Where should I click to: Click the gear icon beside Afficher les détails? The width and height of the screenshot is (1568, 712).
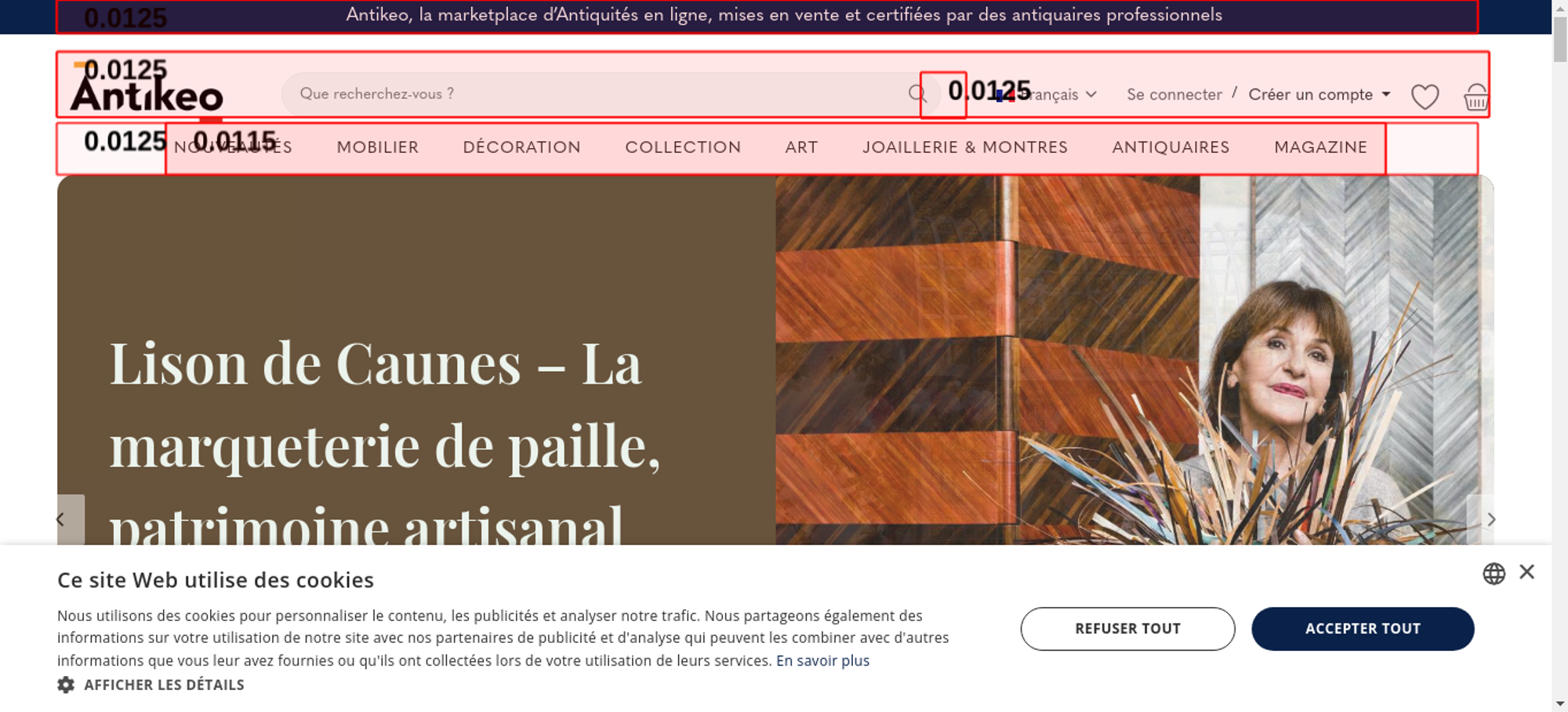[66, 685]
